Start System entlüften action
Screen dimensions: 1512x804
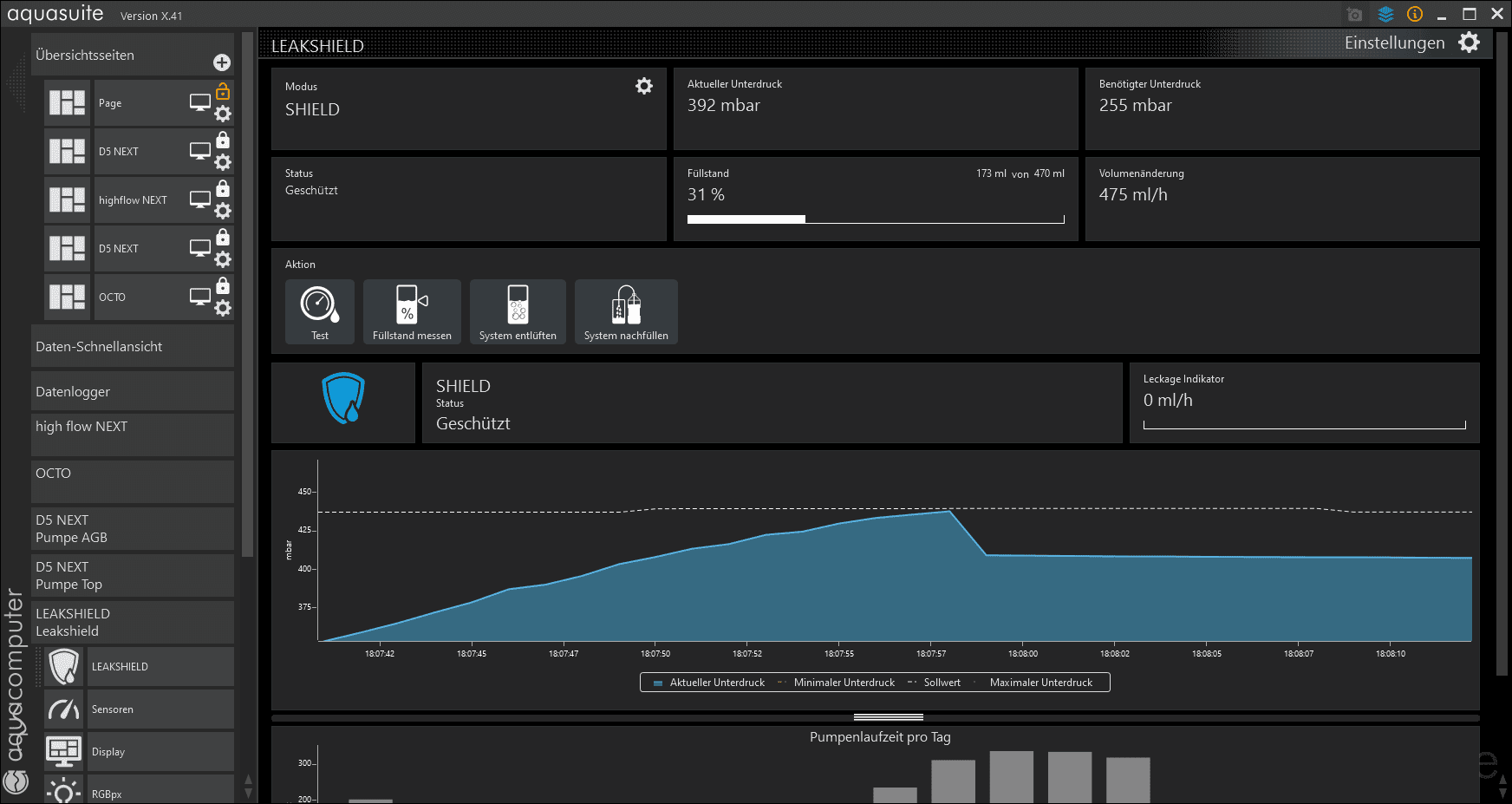click(x=518, y=312)
